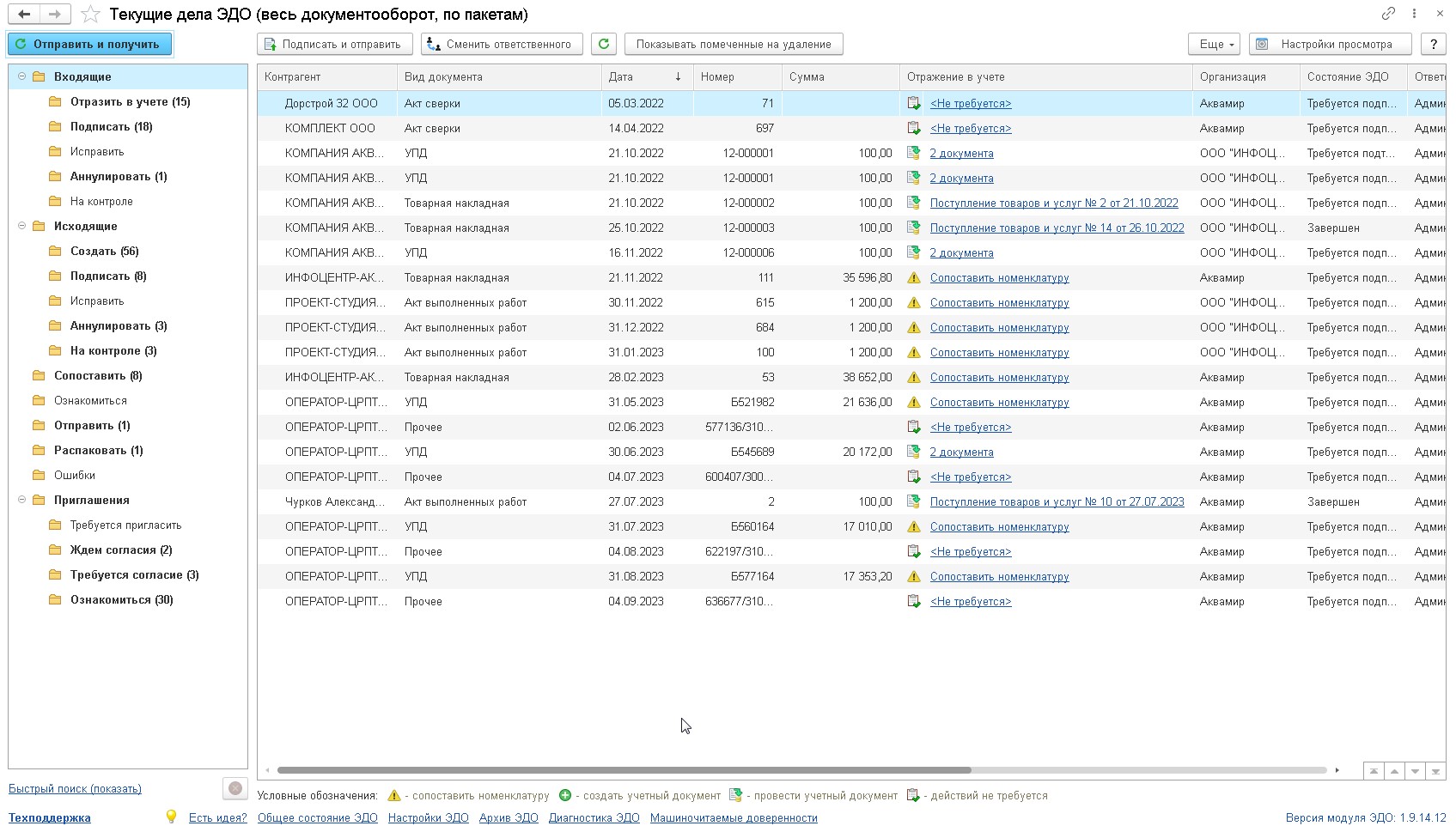Click the scroll right arrow of horizontal scrollbar

click(x=1337, y=770)
